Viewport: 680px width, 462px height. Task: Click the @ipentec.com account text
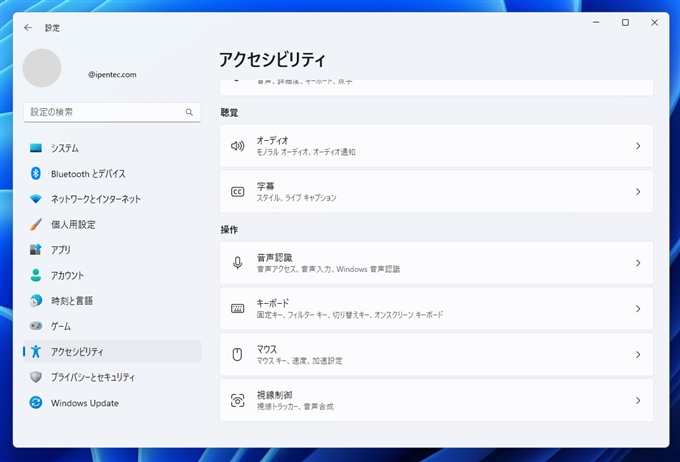pyautogui.click(x=112, y=75)
